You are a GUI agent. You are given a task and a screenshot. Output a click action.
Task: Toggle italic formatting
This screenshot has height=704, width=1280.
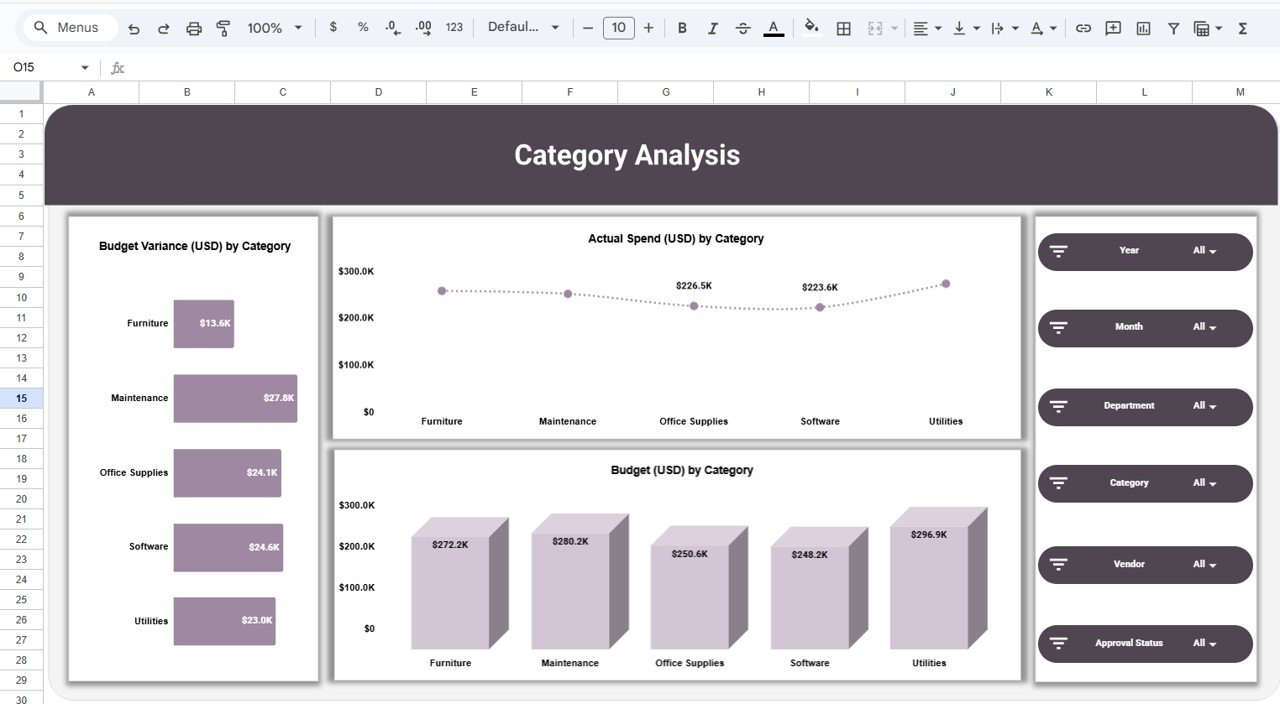pyautogui.click(x=712, y=27)
